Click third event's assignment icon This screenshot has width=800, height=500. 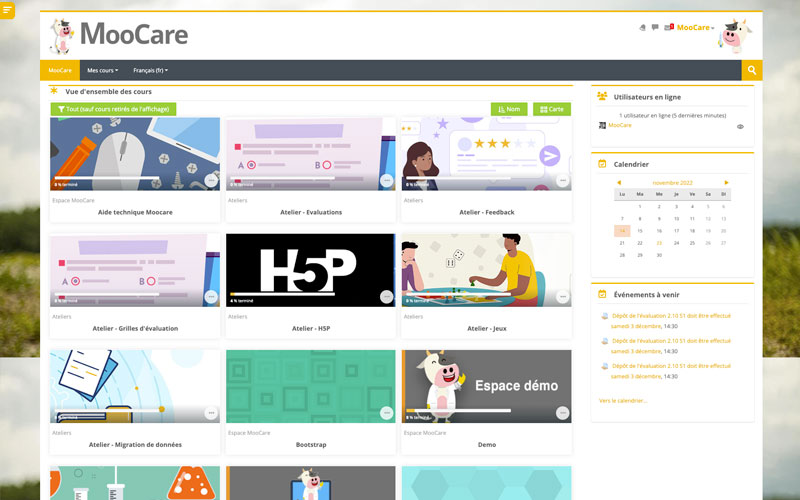605,366
